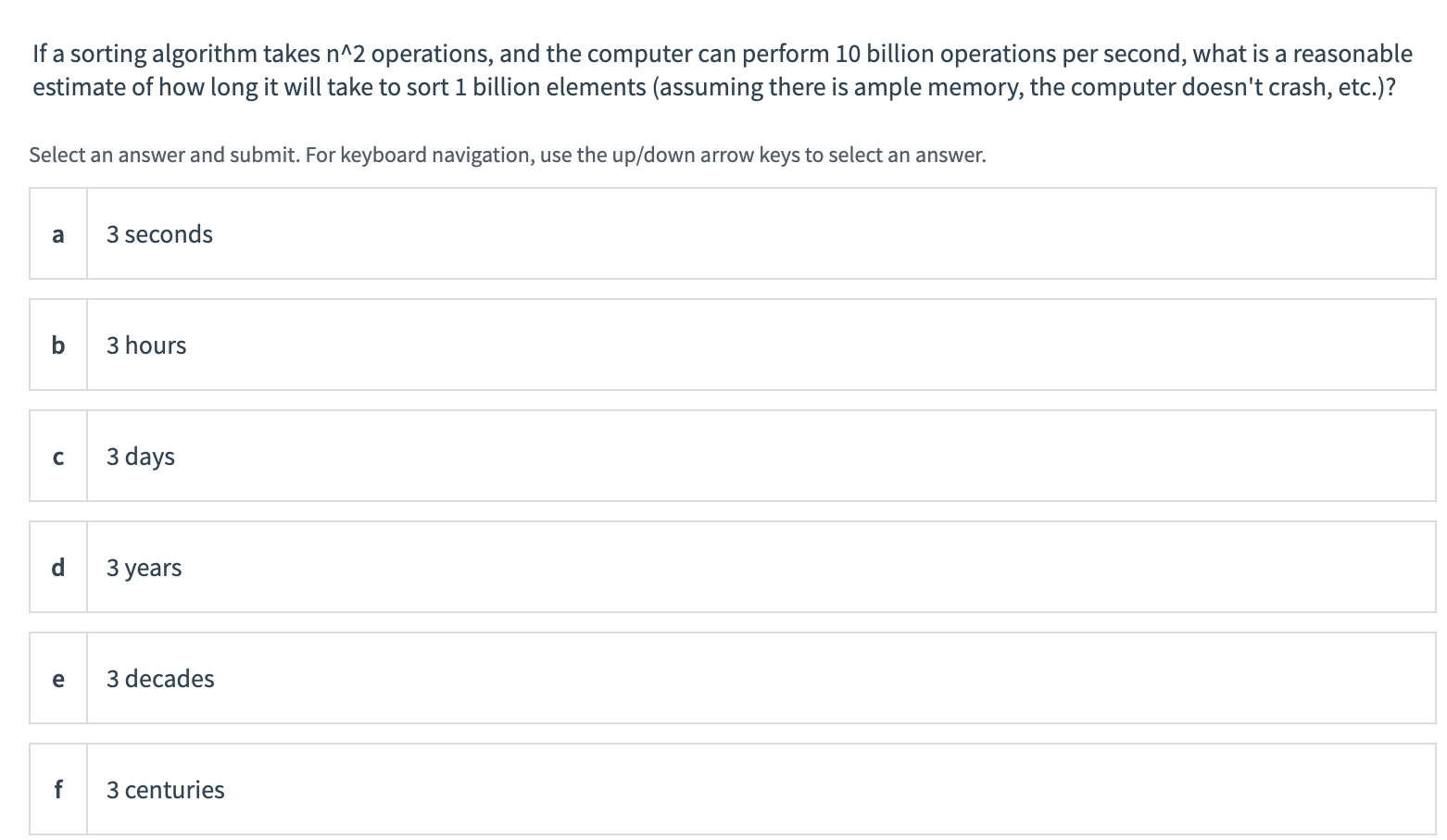The image size is (1447, 840).
Task: Highlight the '3 days' answer cell
Action: pos(648,456)
